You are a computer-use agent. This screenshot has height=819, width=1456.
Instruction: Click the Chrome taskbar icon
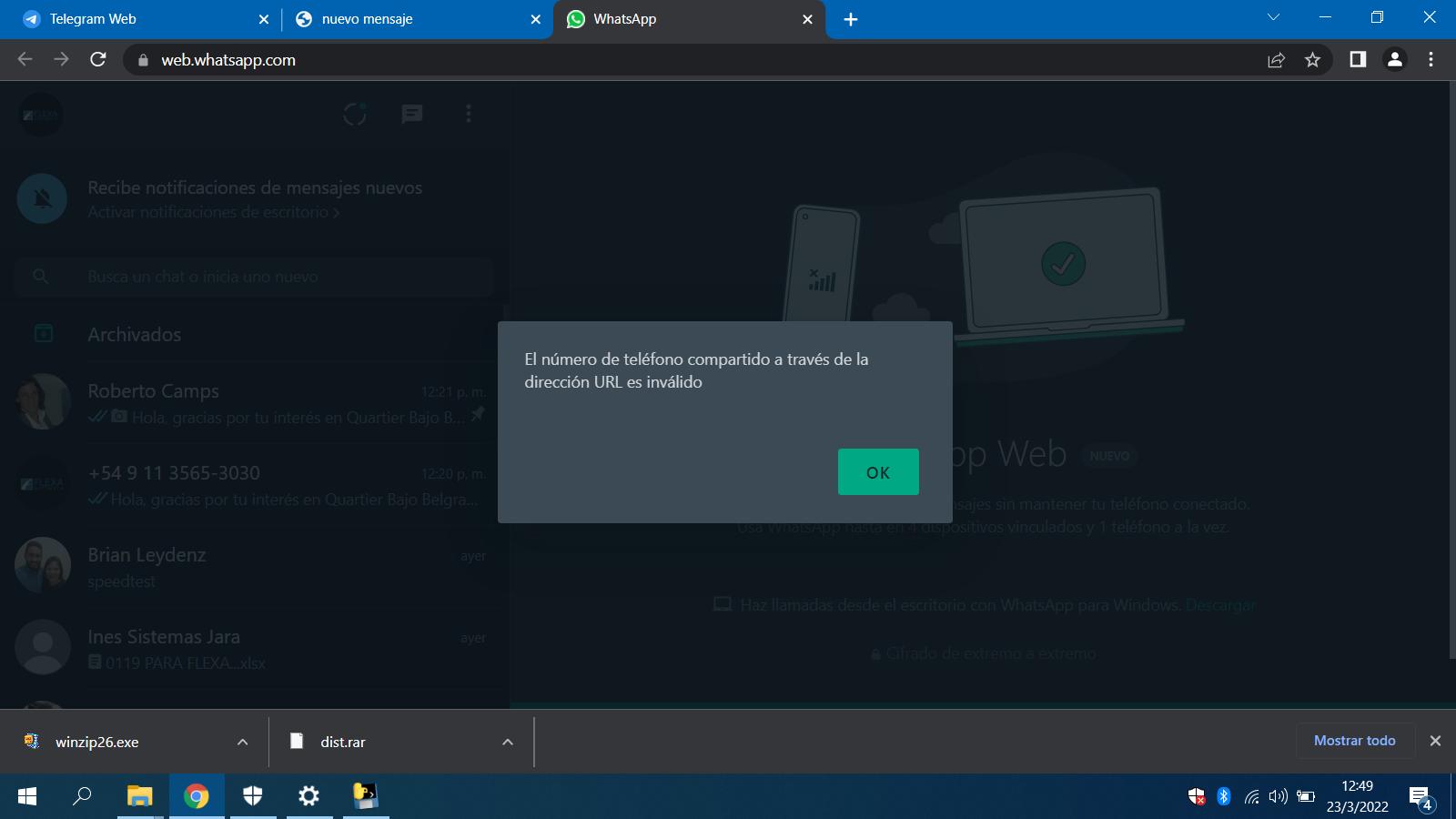click(x=197, y=796)
